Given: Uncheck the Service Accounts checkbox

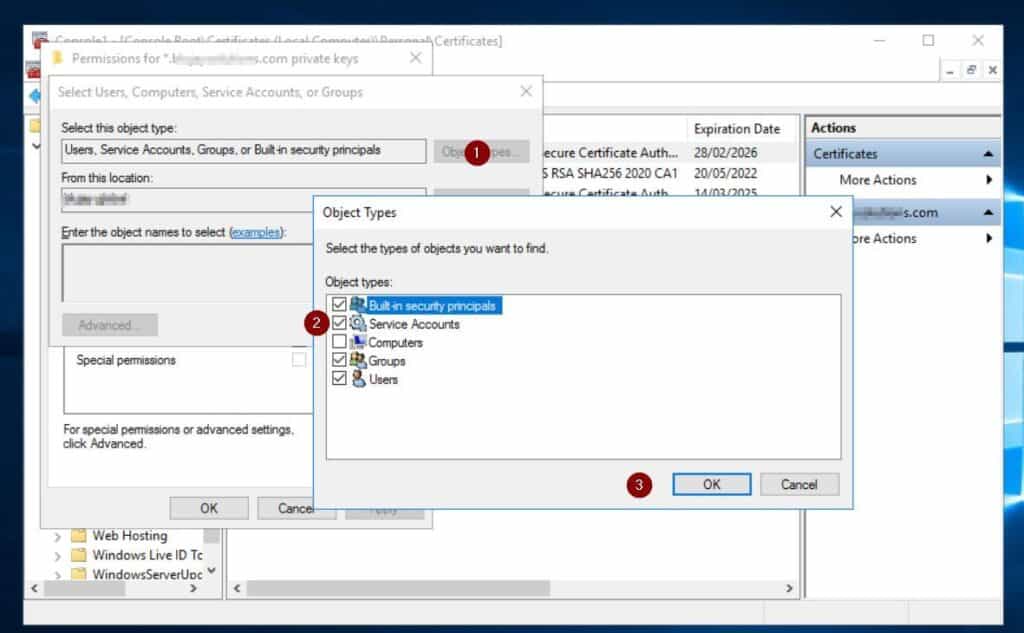Looking at the screenshot, I should (339, 323).
